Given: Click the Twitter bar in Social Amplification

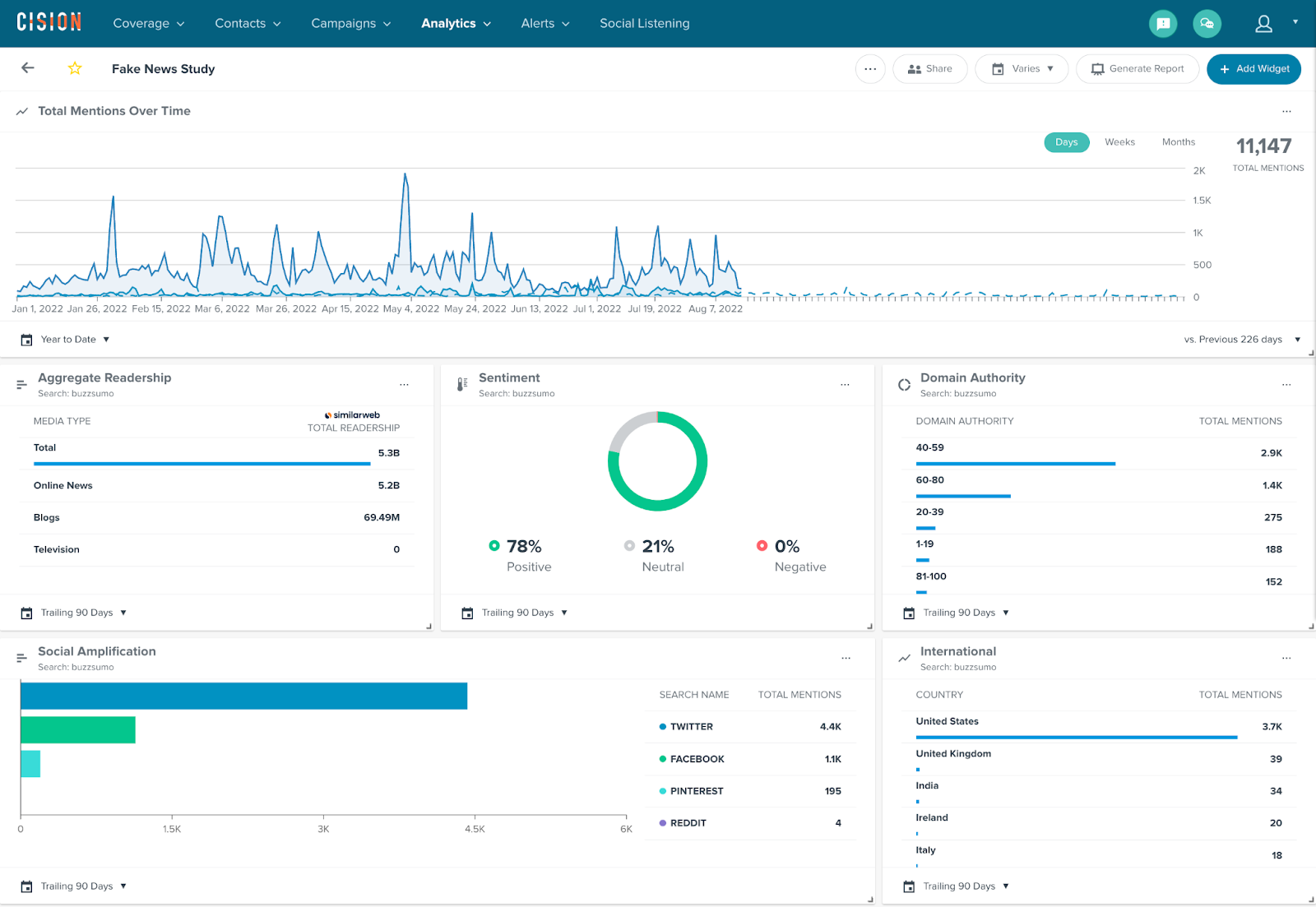Looking at the screenshot, I should click(243, 696).
